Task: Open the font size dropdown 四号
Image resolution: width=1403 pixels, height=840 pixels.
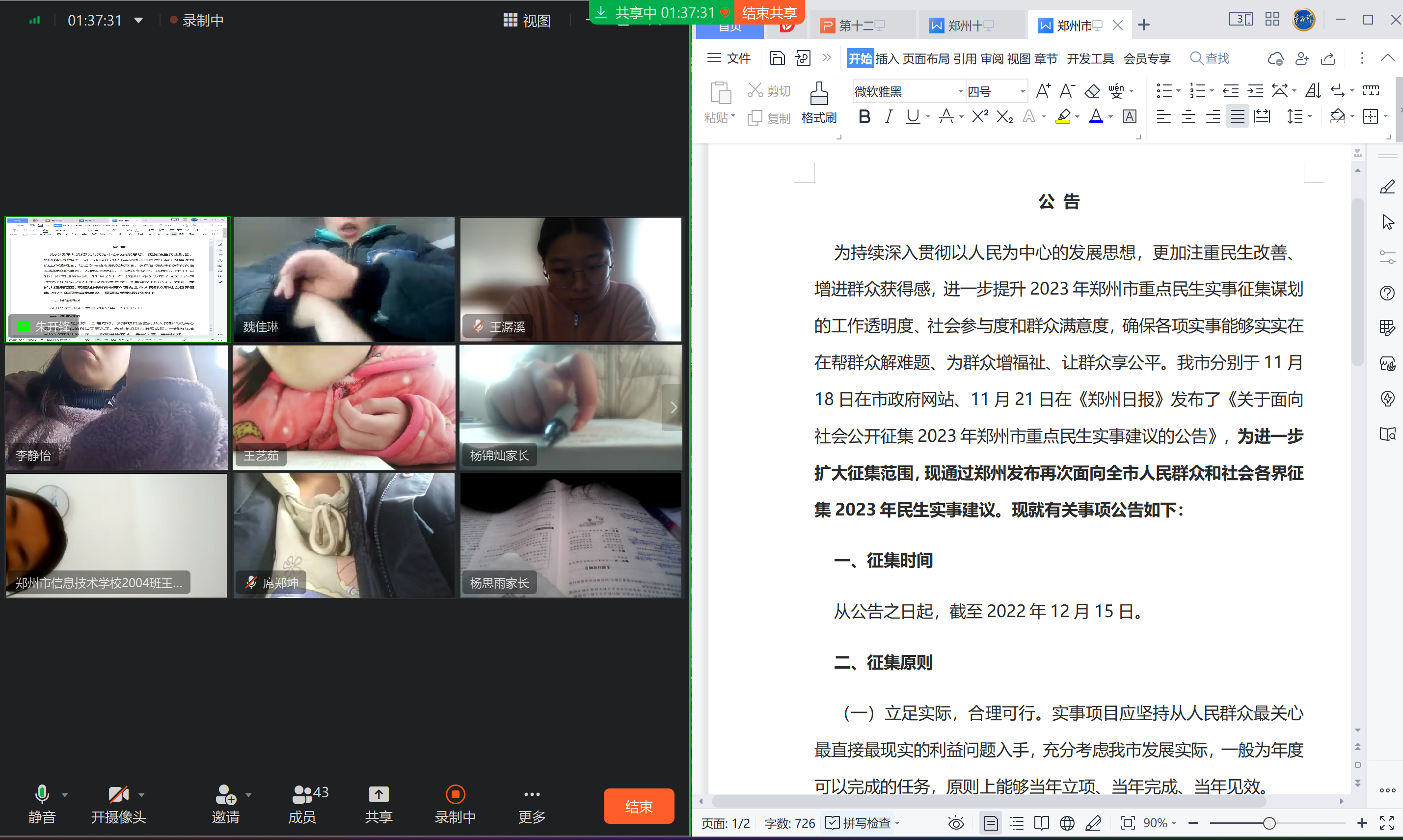Action: pos(1022,92)
